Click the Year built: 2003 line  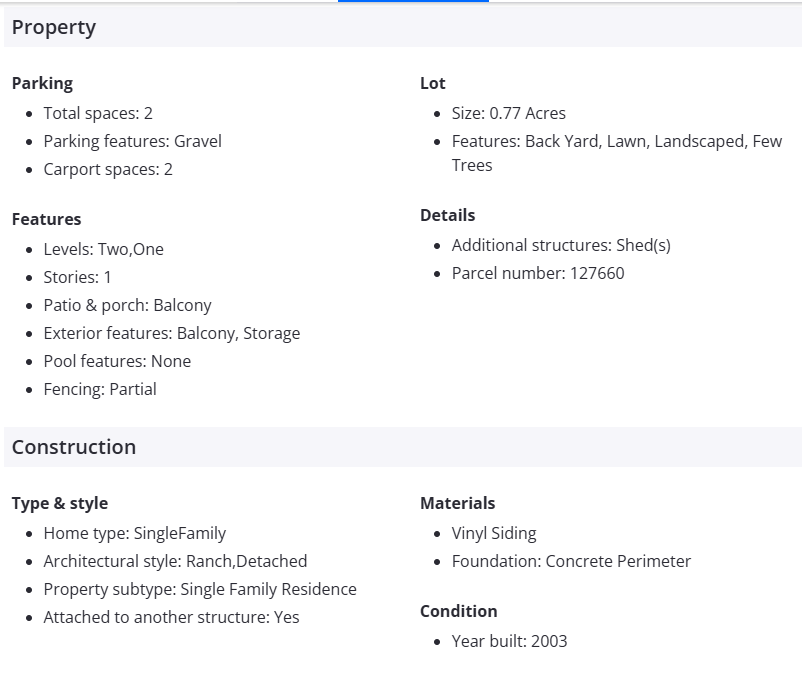(x=509, y=641)
